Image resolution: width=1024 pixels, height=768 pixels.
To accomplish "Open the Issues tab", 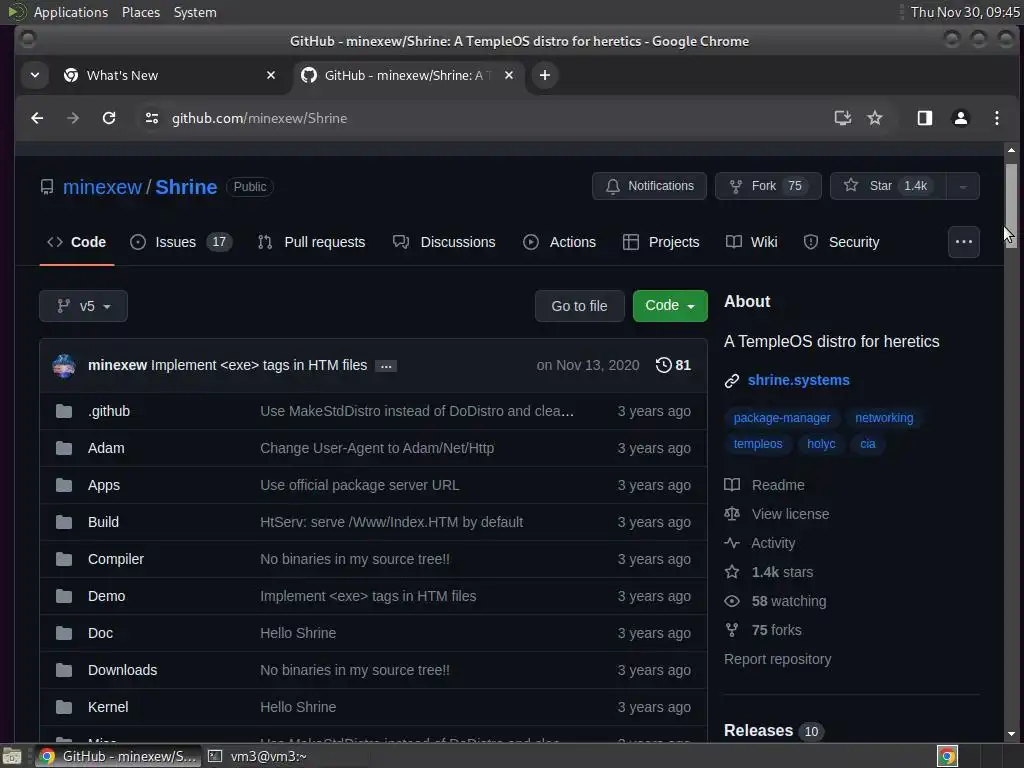I will point(181,242).
